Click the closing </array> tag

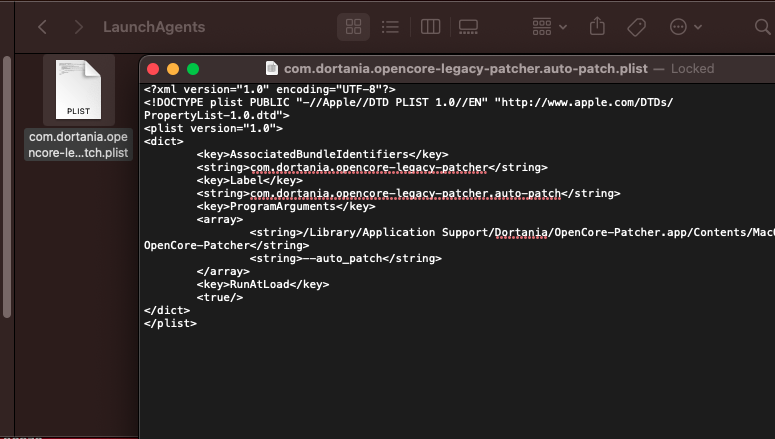pos(223,271)
